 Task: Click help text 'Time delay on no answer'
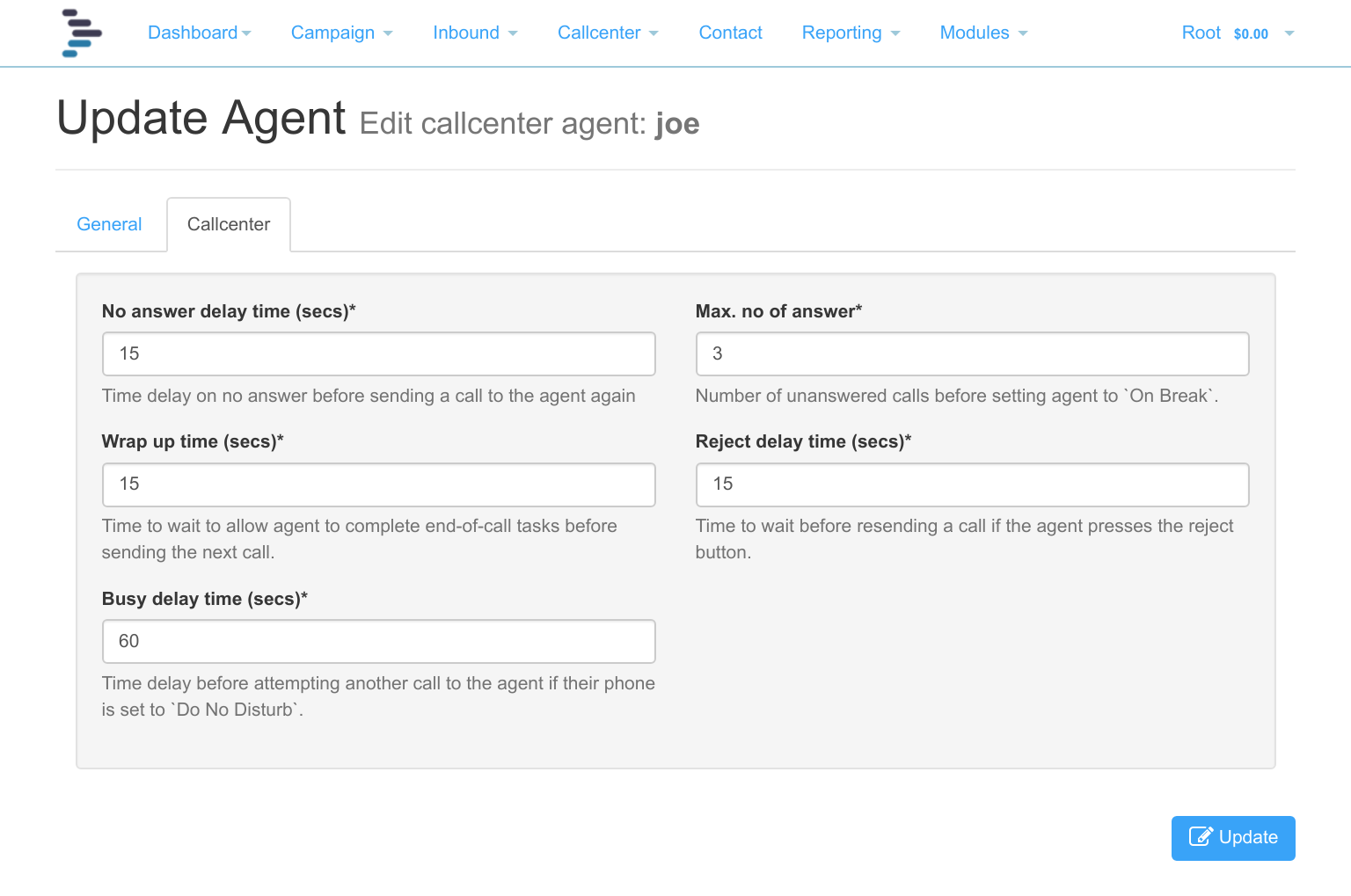pos(369,396)
